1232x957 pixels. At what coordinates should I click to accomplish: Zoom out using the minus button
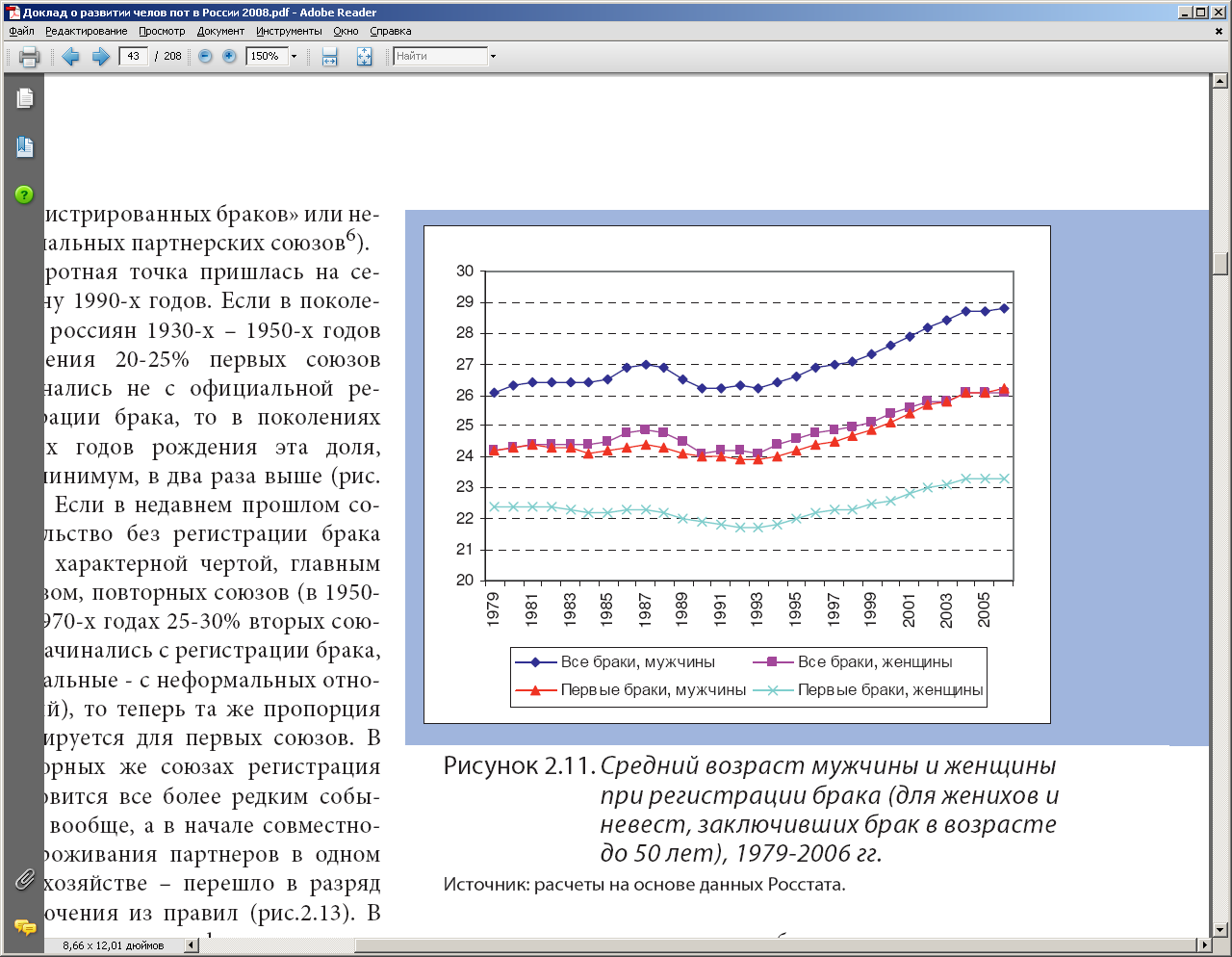(205, 57)
